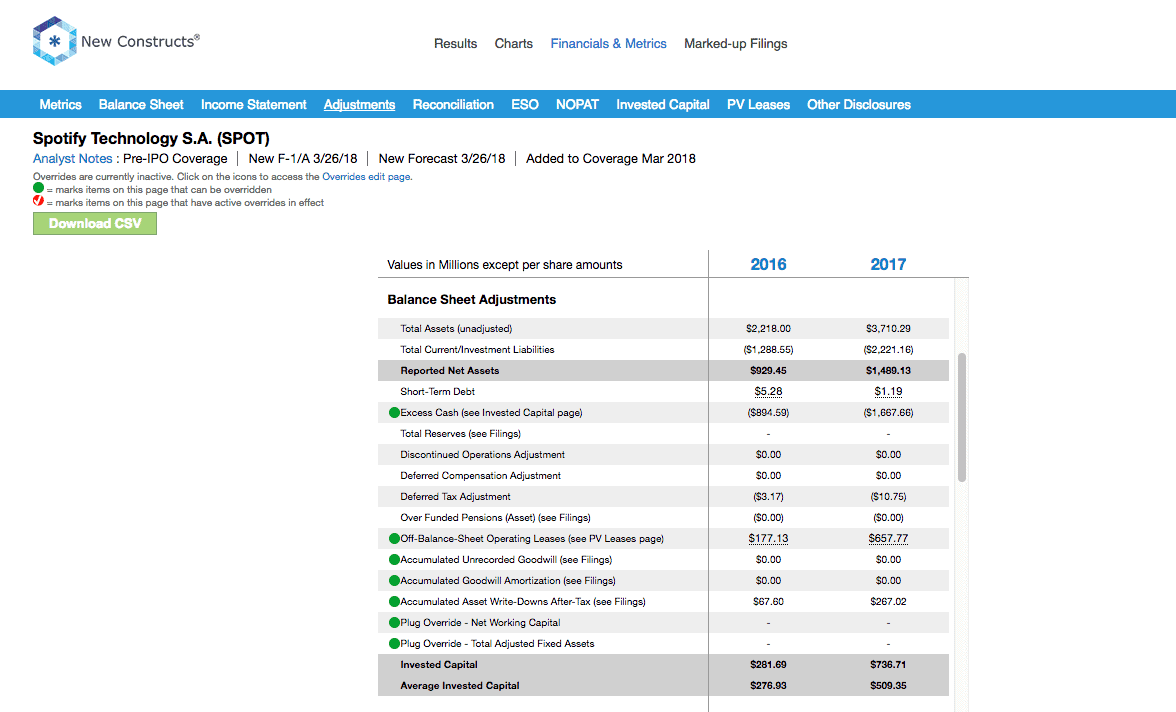1176x712 pixels.
Task: Click Reported Net Assets row label
Action: point(449,371)
